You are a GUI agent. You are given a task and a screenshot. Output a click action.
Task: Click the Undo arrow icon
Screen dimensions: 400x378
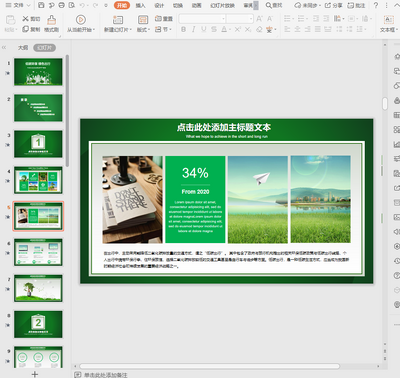pos(82,5)
